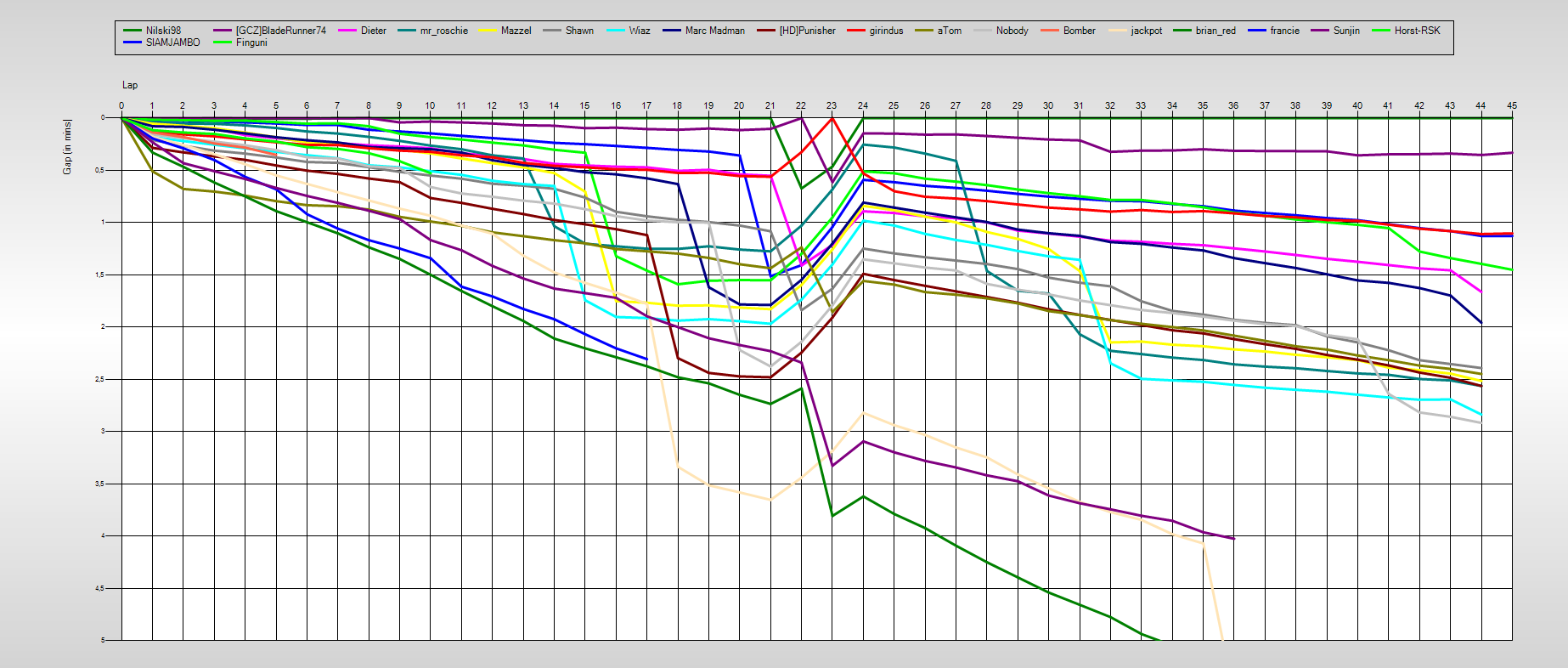Screen dimensions: 1568x668
Task: Click the red girindus legend swatch
Action: pos(855,31)
